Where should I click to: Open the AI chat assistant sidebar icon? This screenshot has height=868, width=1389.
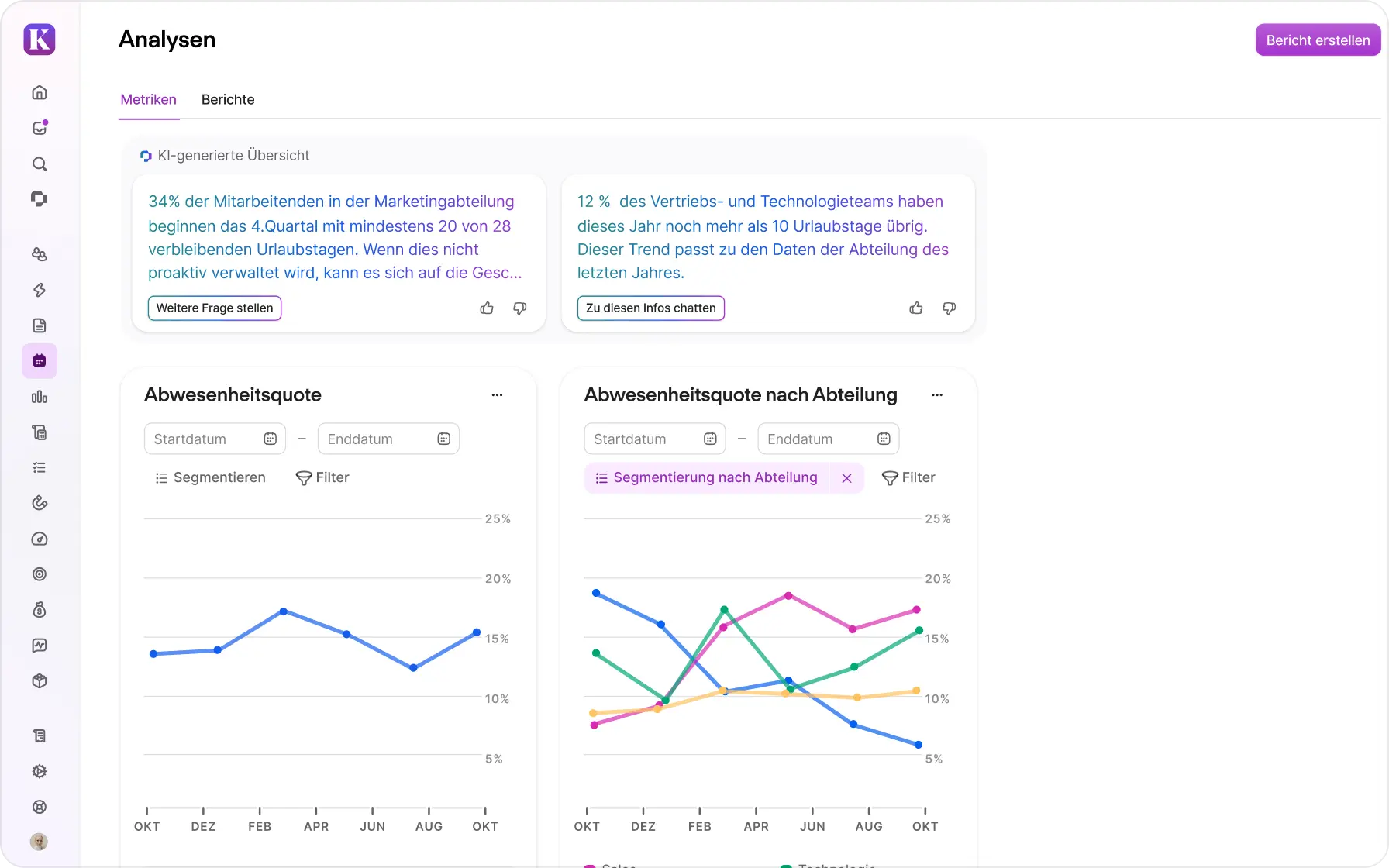tap(40, 199)
